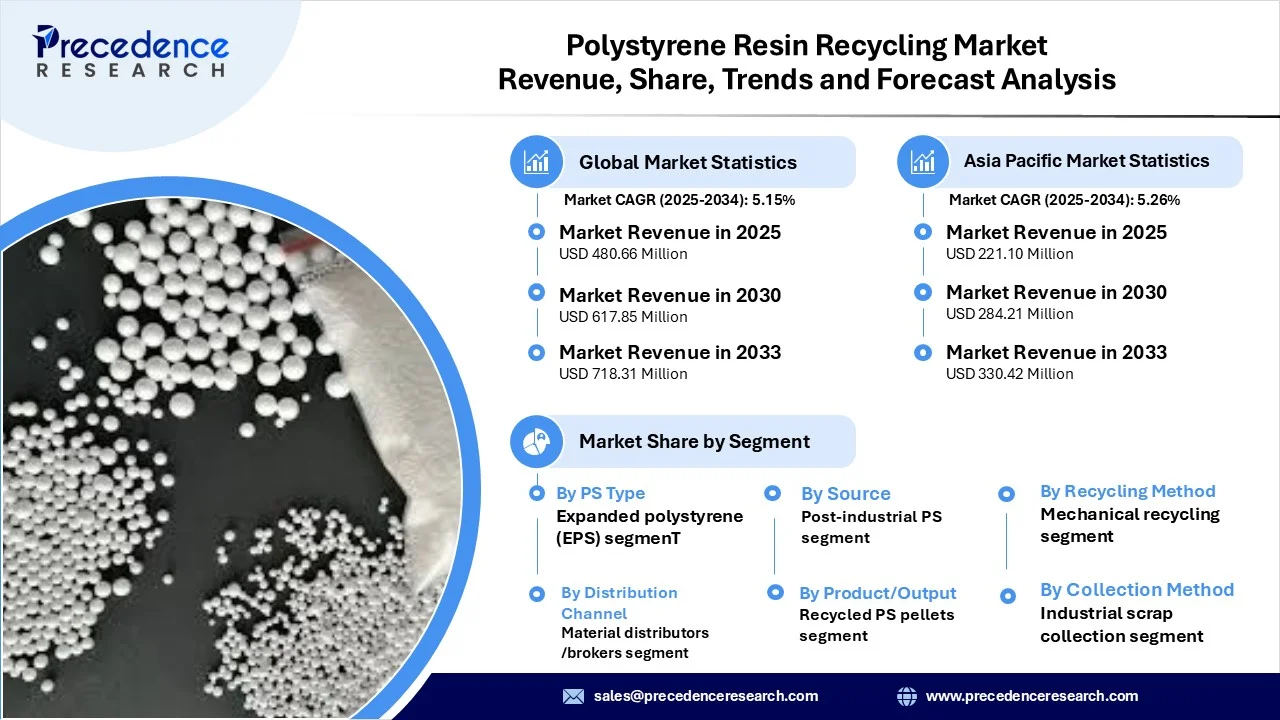1280x720 pixels.
Task: Click bullet beside USD 284.21 Million entry
Action: (x=923, y=292)
